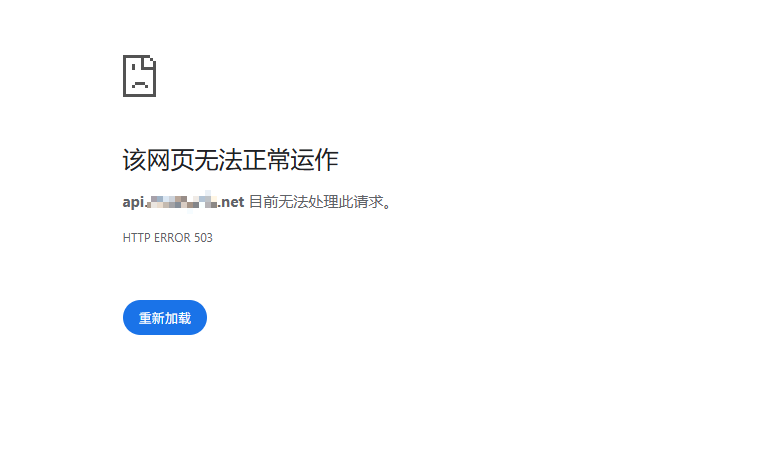The height and width of the screenshot is (449, 766).
Task: Click the words 目前 after the domain name
Action: point(263,202)
